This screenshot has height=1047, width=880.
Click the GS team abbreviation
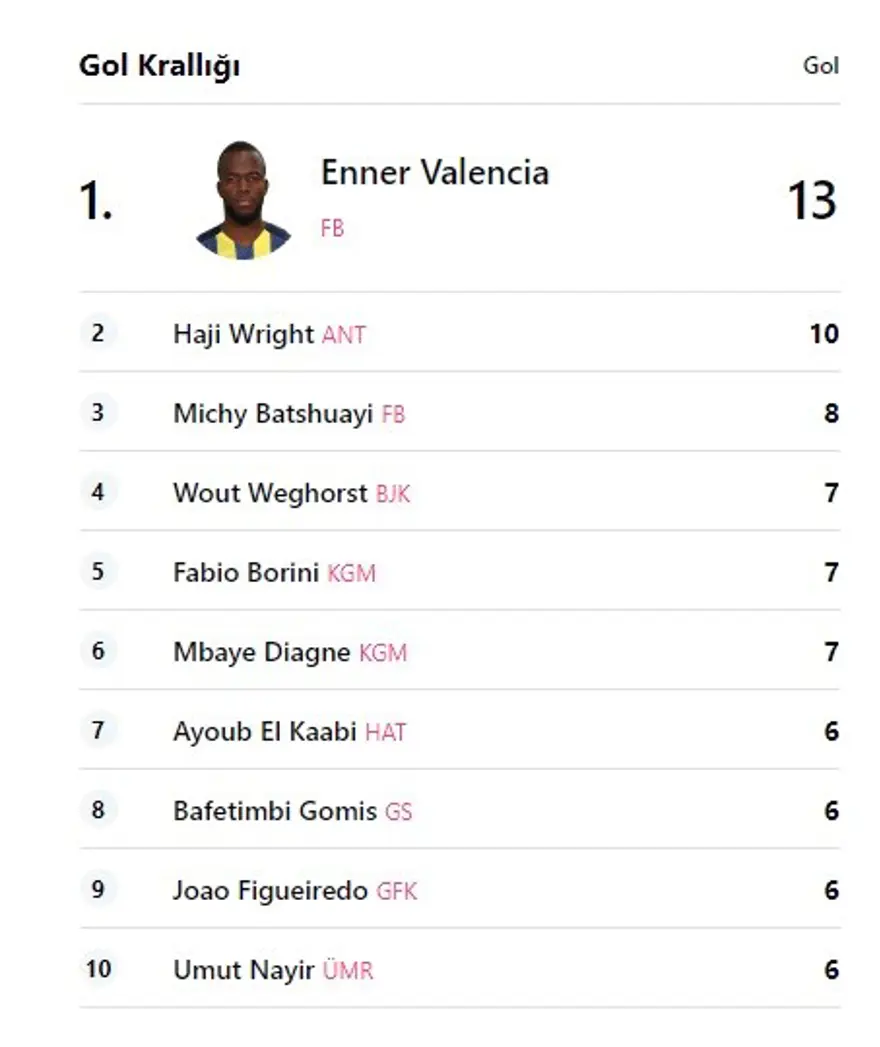coord(399,812)
